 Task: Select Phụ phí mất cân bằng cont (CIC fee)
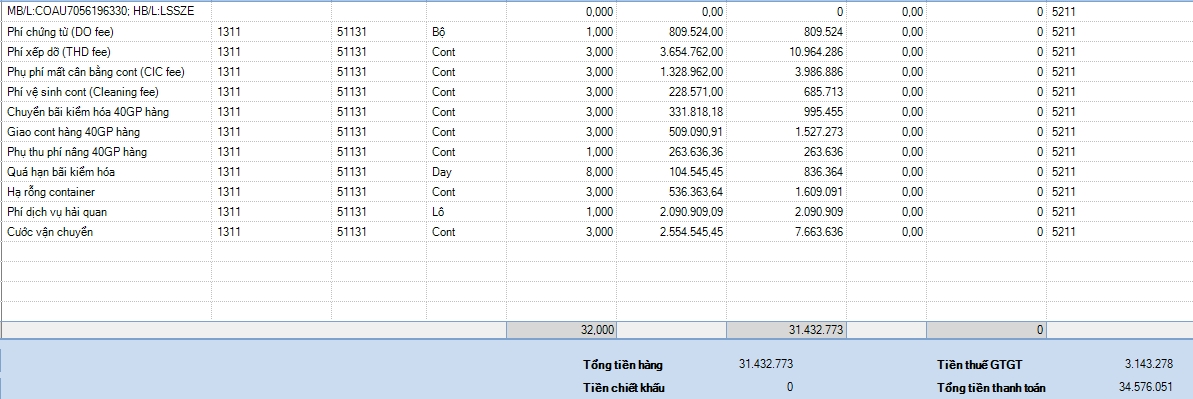107,72
